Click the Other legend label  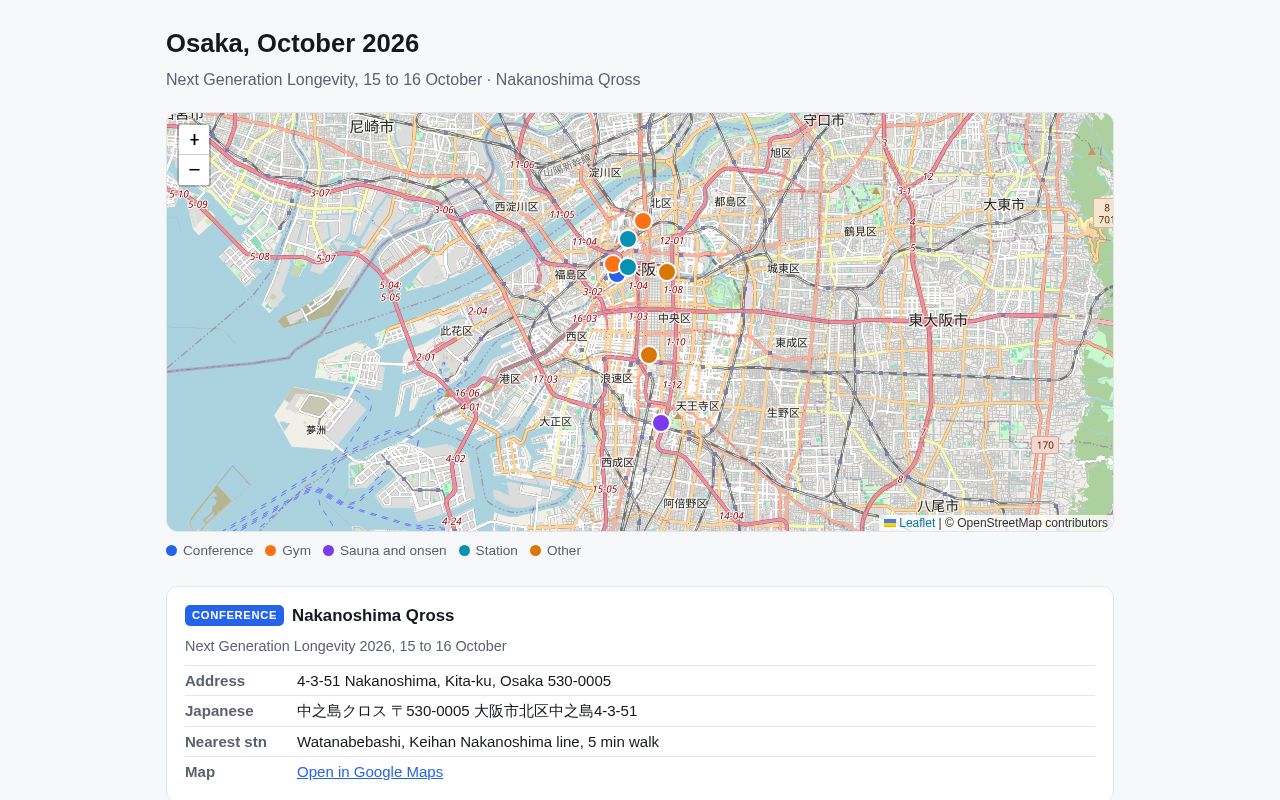click(x=564, y=551)
